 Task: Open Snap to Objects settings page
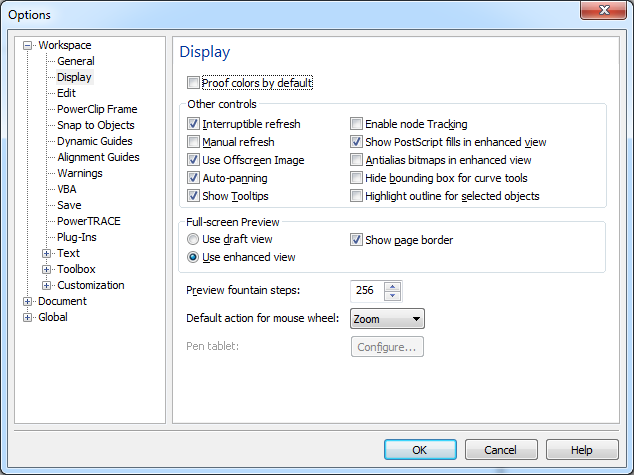[95, 125]
